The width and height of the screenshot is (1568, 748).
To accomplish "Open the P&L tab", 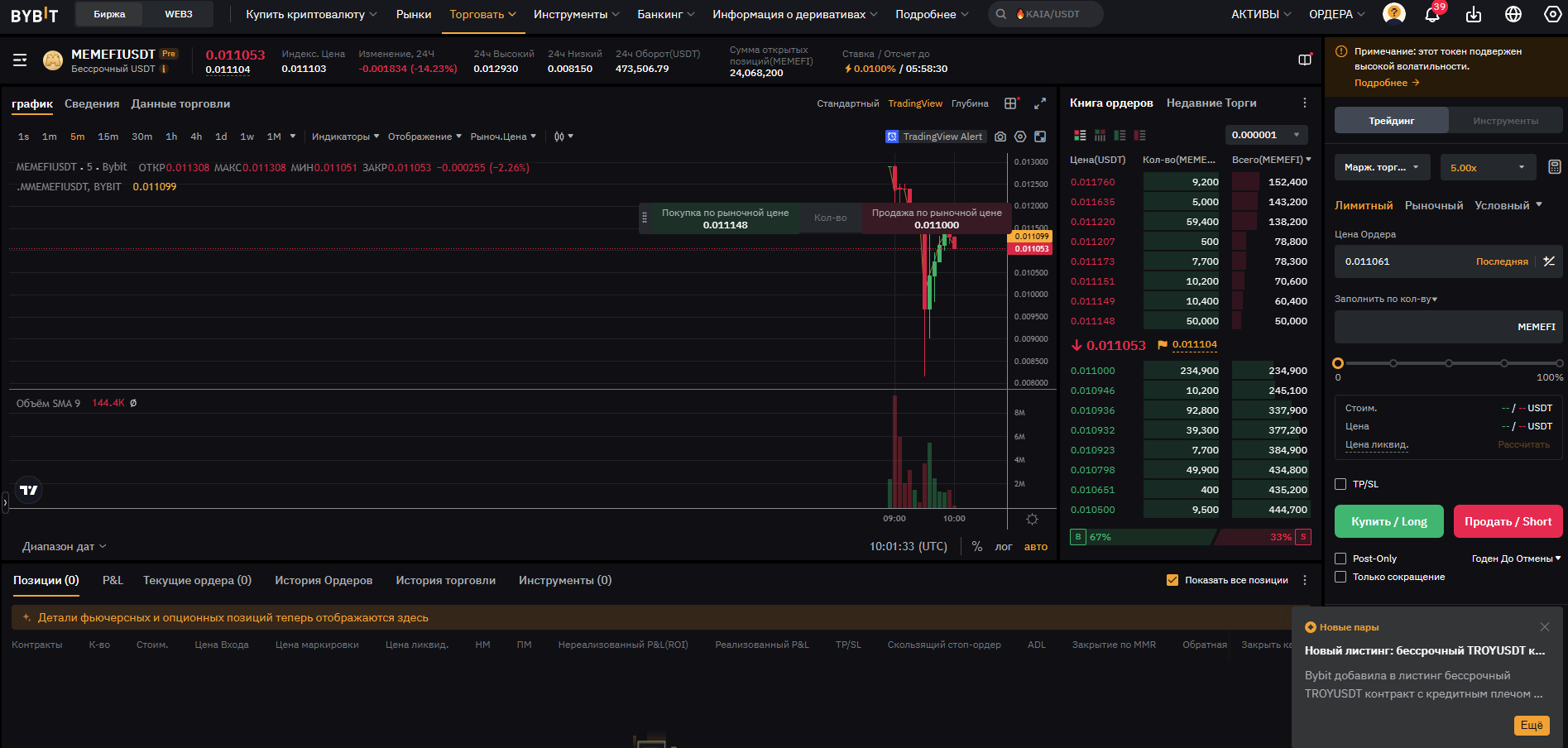I will pos(113,580).
